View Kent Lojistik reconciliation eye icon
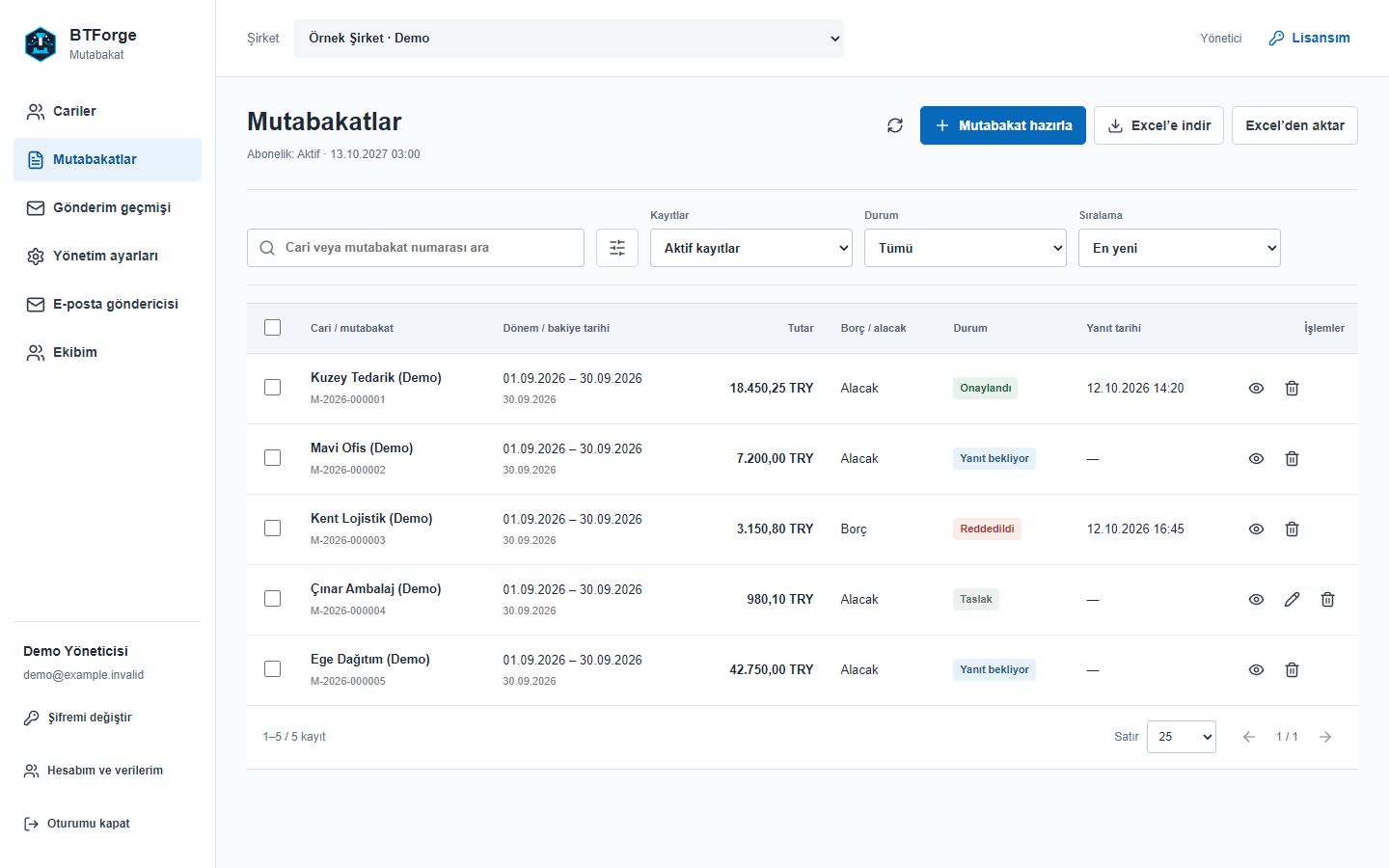This screenshot has width=1389, height=868. [x=1256, y=529]
